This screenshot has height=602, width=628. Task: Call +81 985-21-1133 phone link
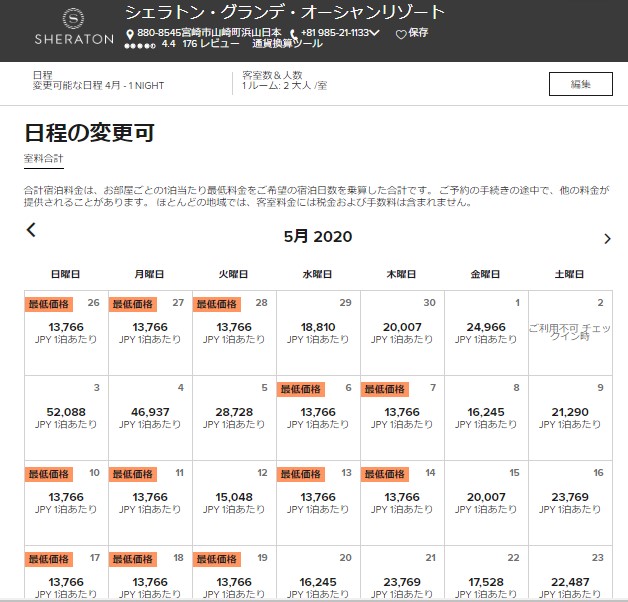[x=335, y=33]
